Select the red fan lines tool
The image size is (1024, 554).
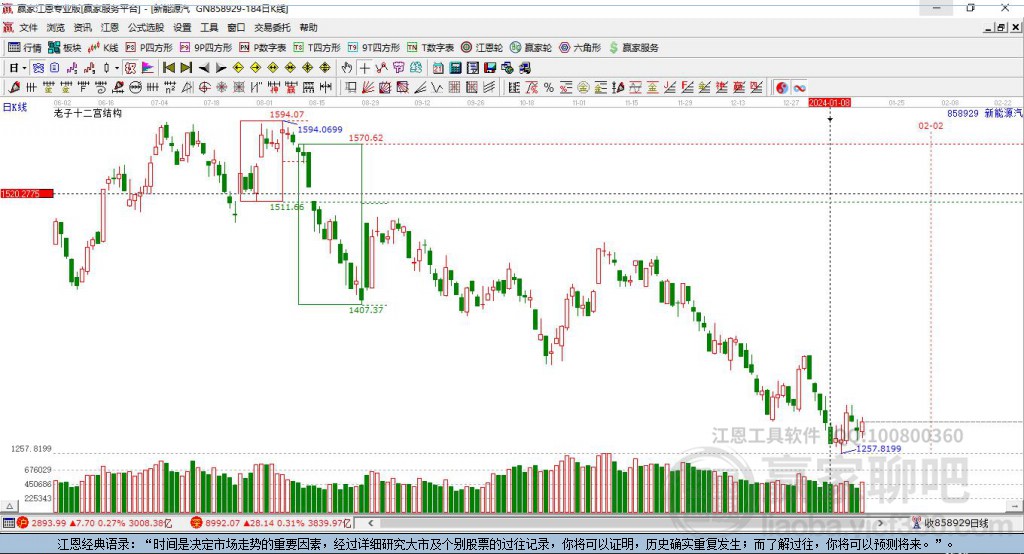(368, 88)
